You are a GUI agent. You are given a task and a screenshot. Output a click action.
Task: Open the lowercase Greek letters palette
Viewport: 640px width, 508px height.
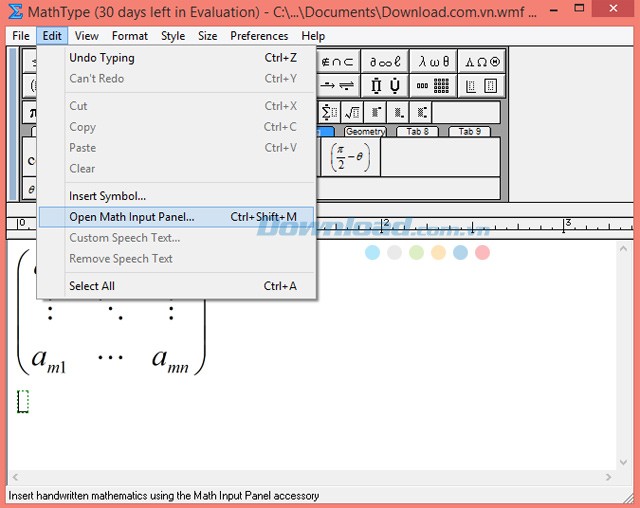433,62
